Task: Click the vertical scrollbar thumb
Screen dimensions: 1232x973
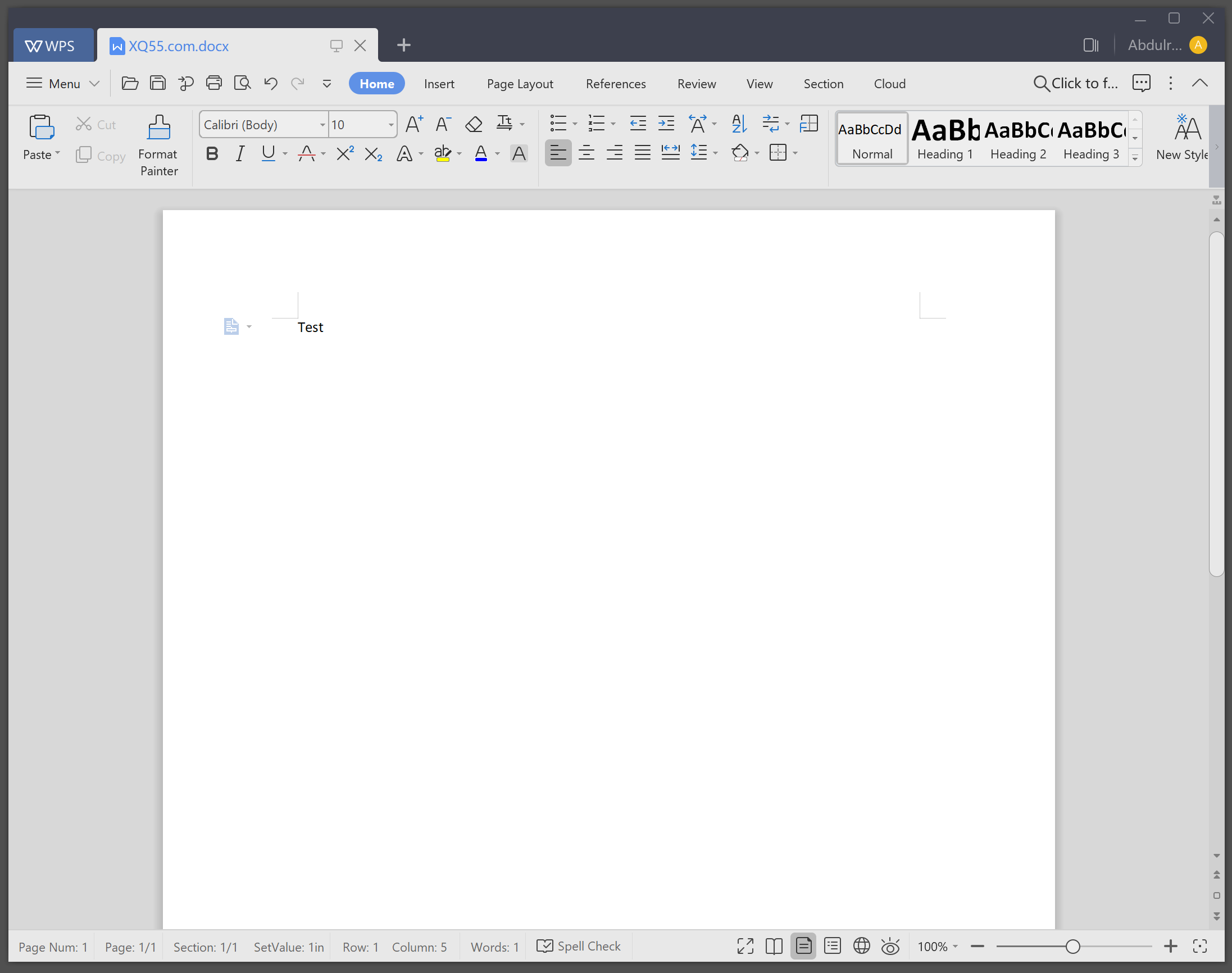Action: pyautogui.click(x=1216, y=403)
